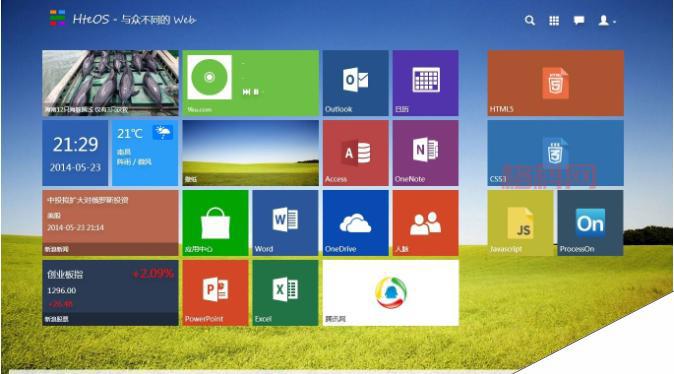Open the stock index tile showing 1296.00
674x374 pixels.
click(x=110, y=293)
